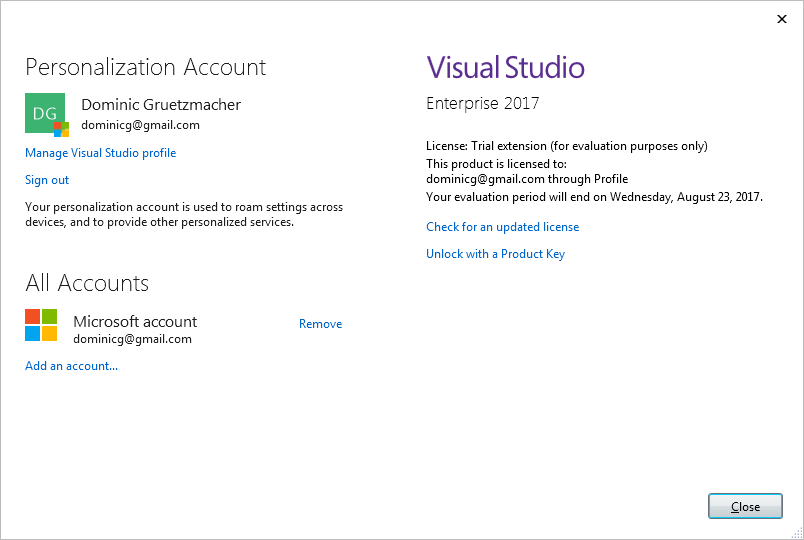Screen dimensions: 804x540
Task: Click the Trial extension license line
Action: pyautogui.click(x=566, y=146)
